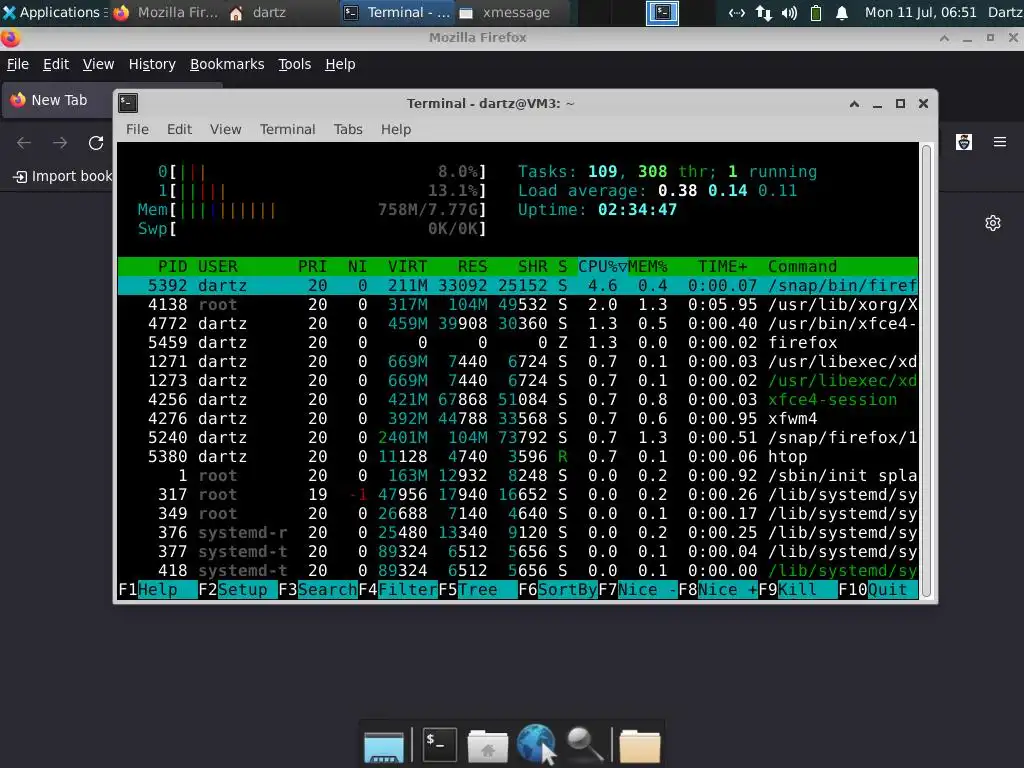Open Firefox View menu
The width and height of the screenshot is (1024, 768).
98,64
